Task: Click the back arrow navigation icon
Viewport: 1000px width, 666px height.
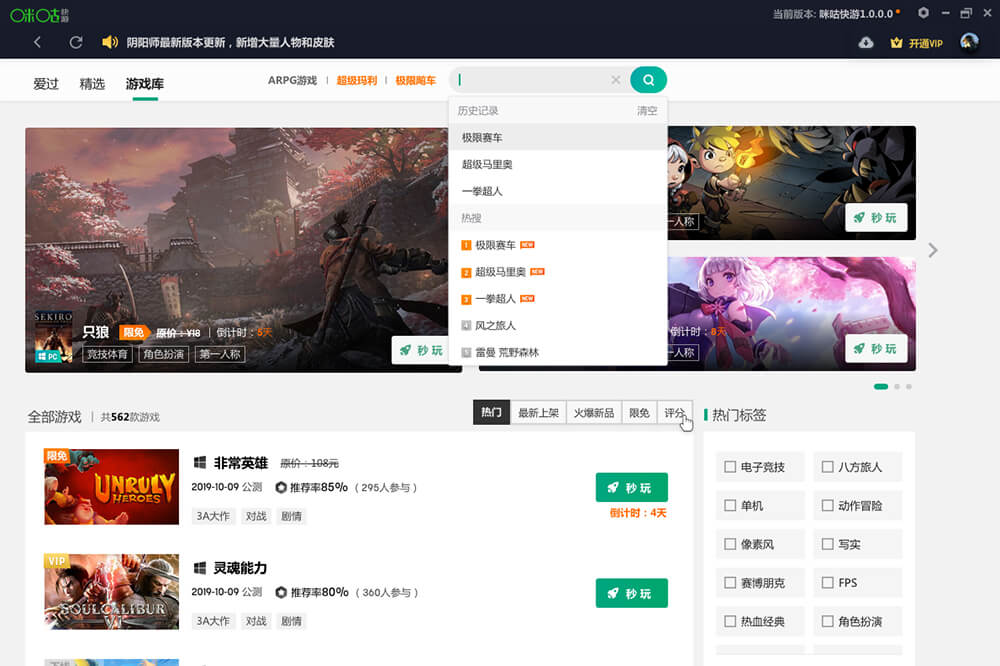Action: click(x=35, y=43)
